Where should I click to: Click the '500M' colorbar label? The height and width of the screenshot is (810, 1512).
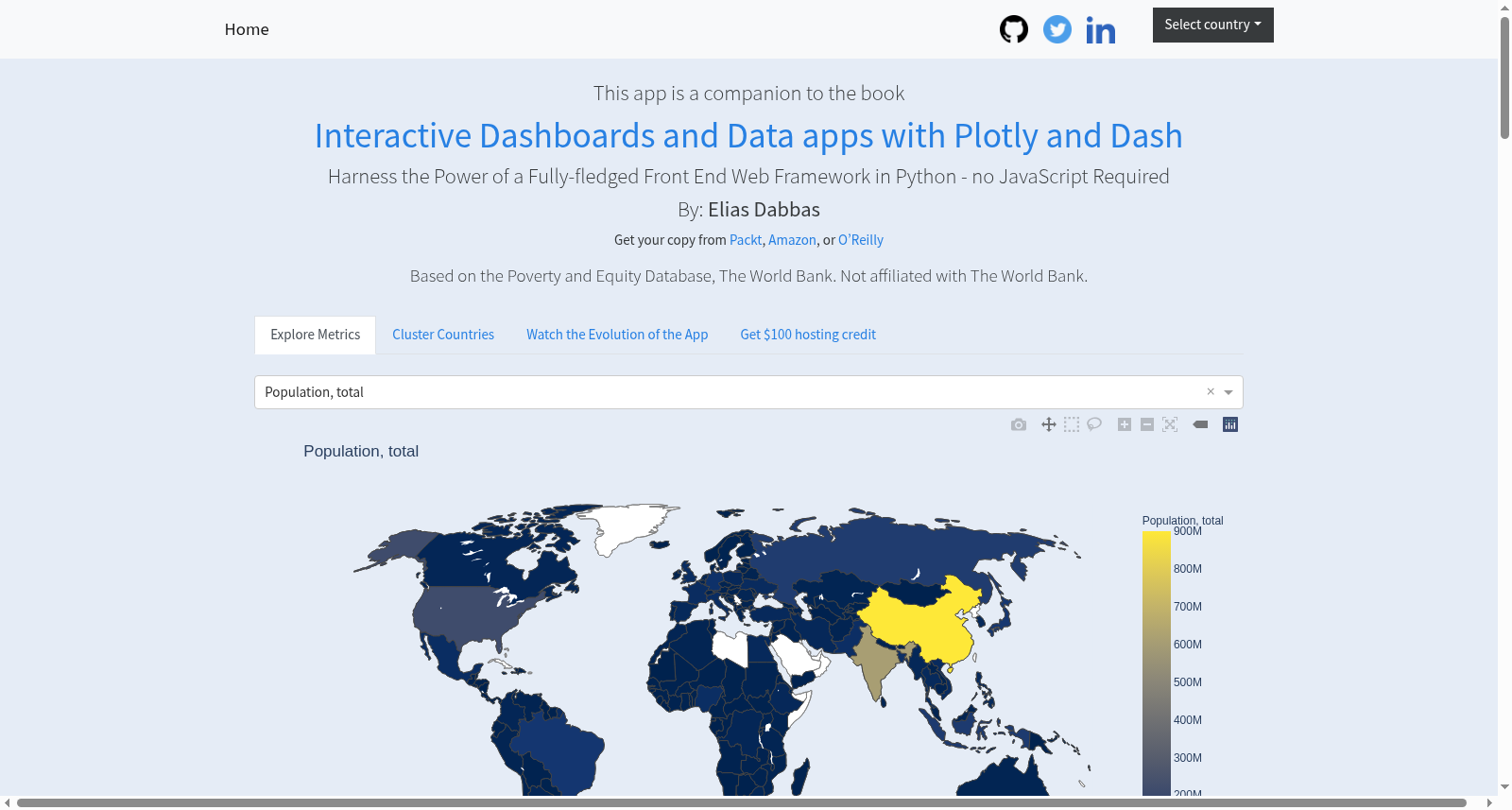(1188, 682)
